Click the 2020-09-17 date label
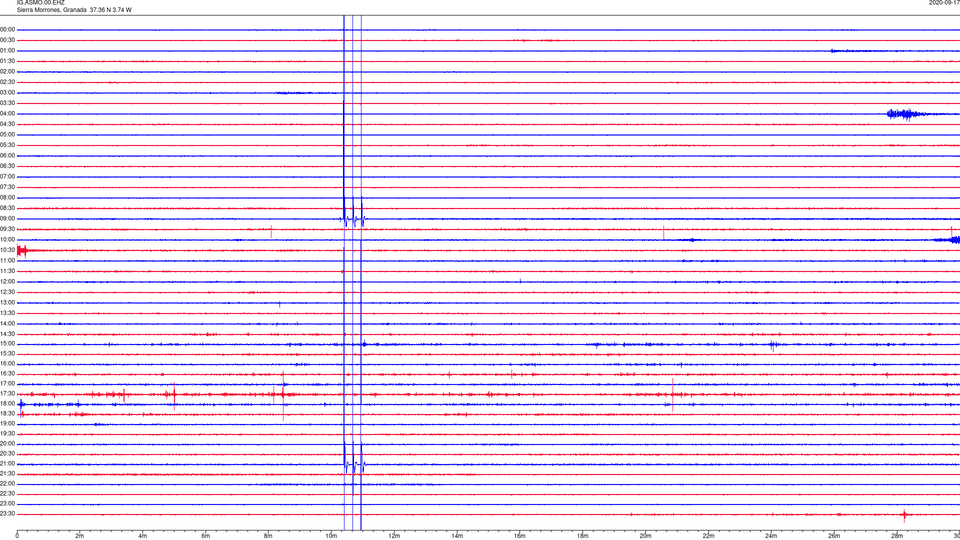The height and width of the screenshot is (540, 960). click(x=944, y=3)
